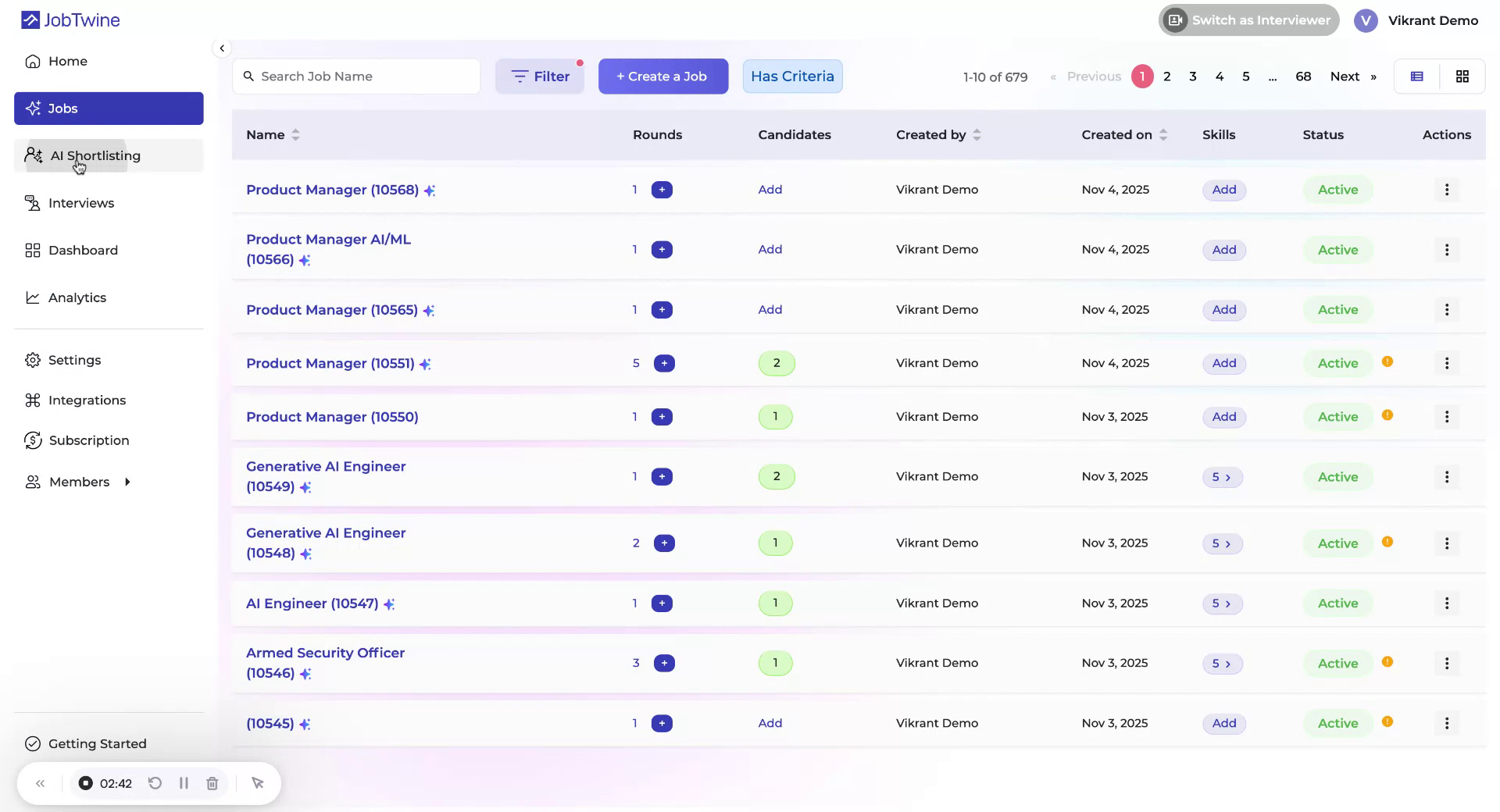1500x812 pixels.
Task: Open actions menu for Product Manager (10551)
Action: pyautogui.click(x=1446, y=363)
